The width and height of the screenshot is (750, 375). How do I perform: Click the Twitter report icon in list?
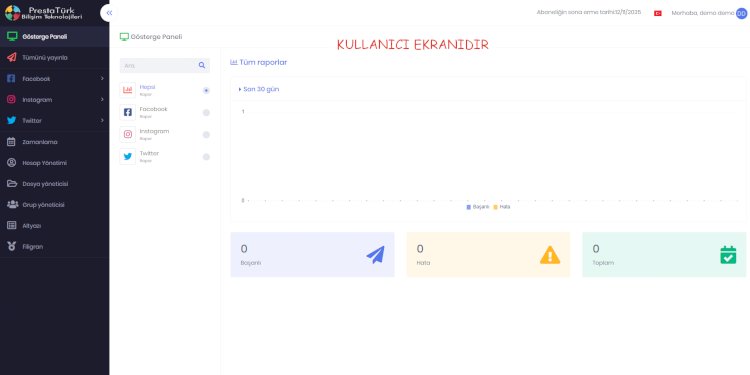pyautogui.click(x=128, y=156)
